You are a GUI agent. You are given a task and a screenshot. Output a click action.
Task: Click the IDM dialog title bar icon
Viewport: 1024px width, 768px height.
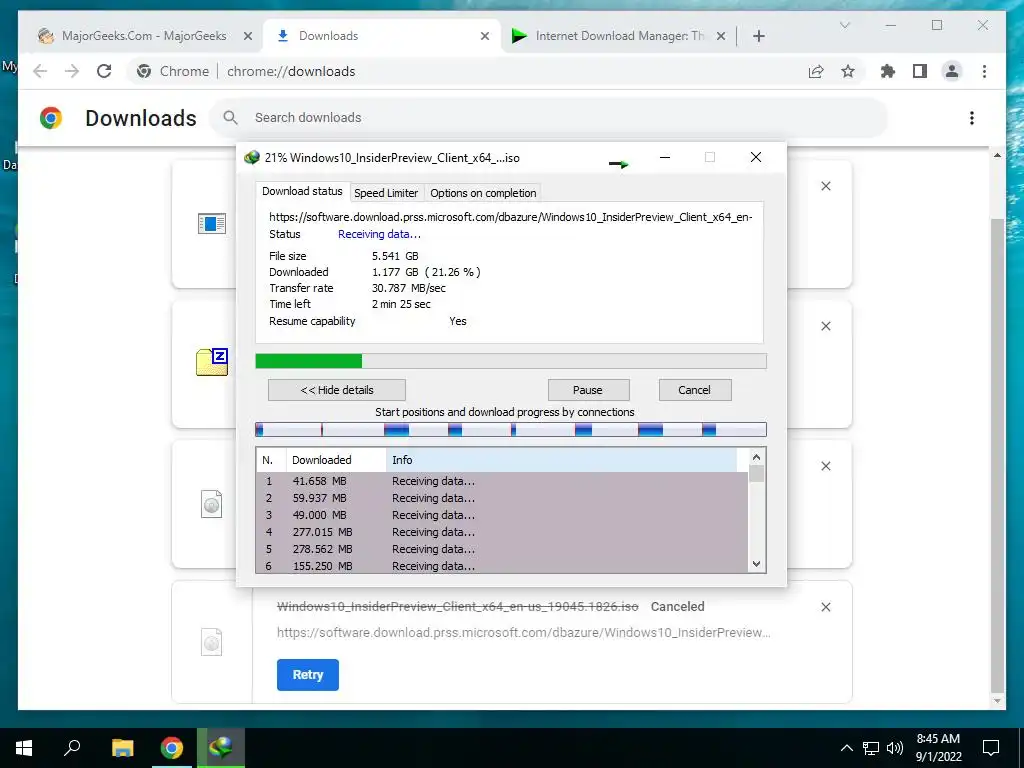[251, 157]
